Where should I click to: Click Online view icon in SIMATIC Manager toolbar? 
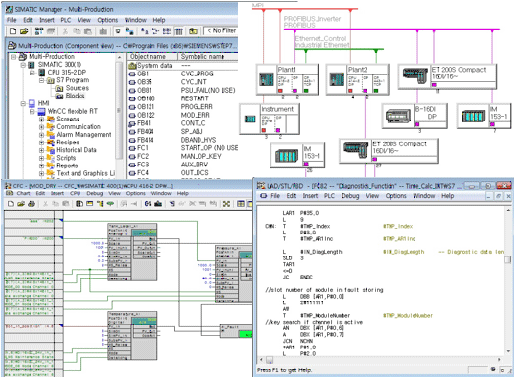(129, 31)
